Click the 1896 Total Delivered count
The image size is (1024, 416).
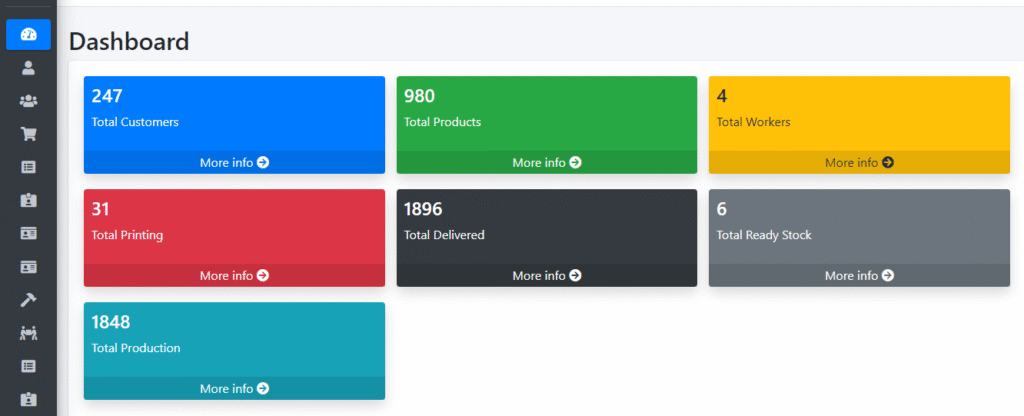[423, 210]
